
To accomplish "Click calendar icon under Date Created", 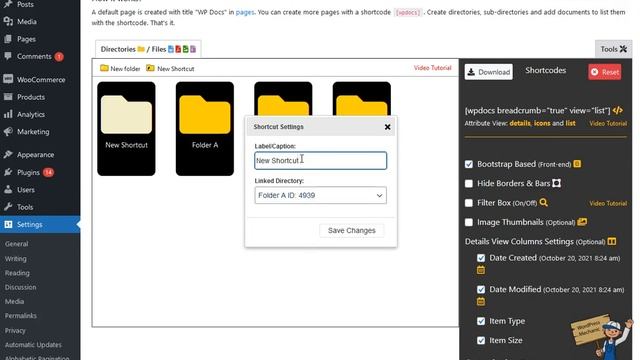I will [481, 270].
